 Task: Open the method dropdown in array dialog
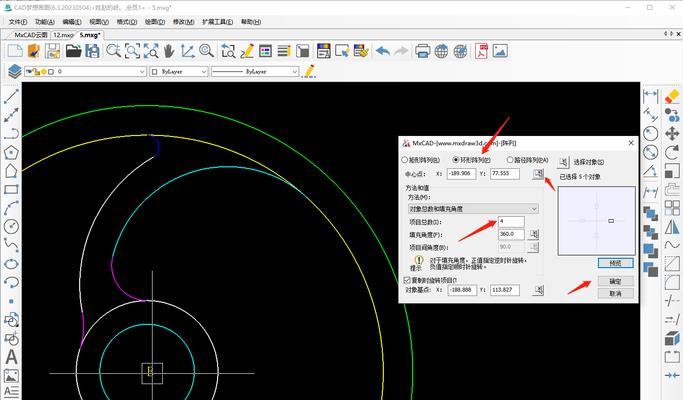(473, 209)
